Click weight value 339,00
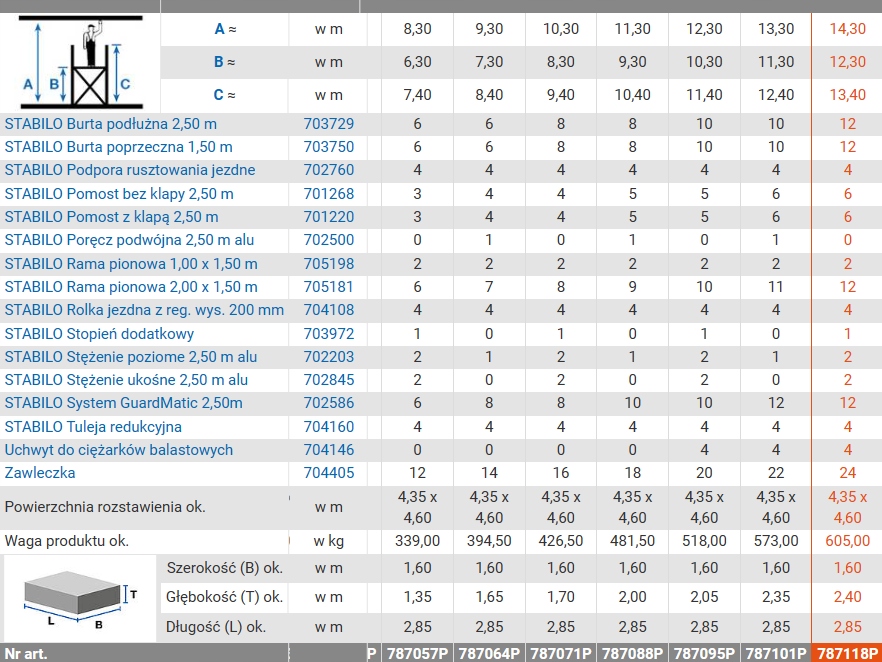This screenshot has height=662, width=882. coord(417,541)
